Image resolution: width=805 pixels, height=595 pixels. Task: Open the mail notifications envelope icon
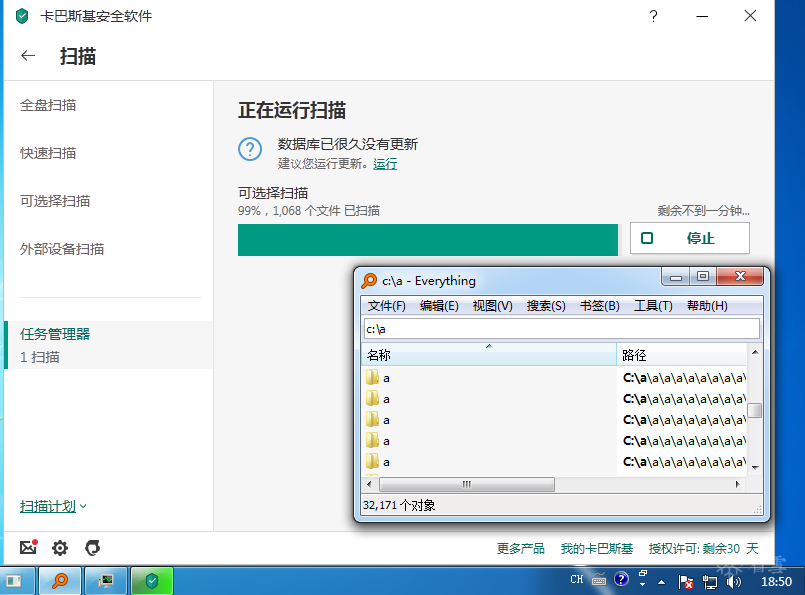pyautogui.click(x=28, y=547)
